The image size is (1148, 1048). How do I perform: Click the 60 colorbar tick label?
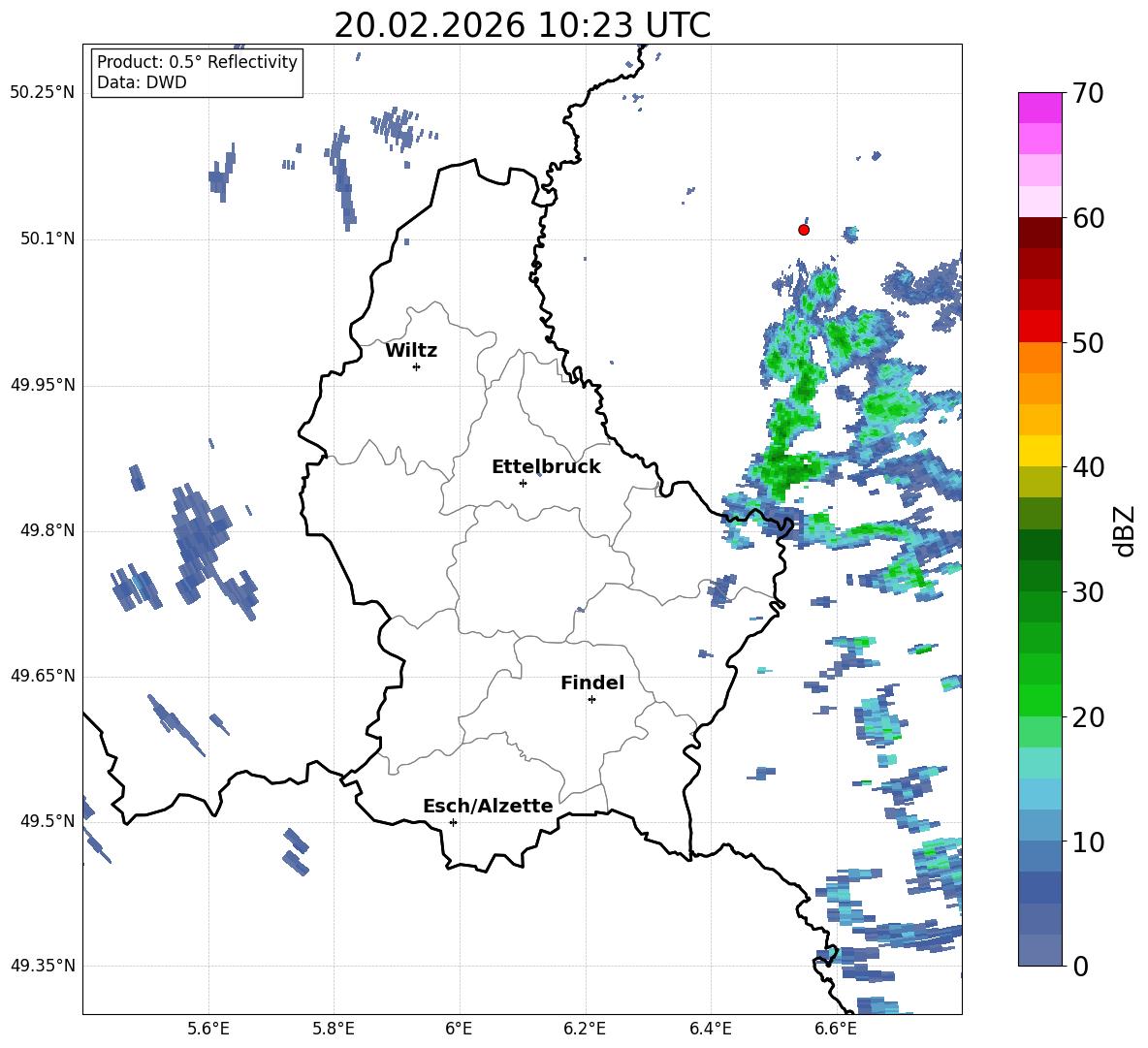pyautogui.click(x=1088, y=218)
